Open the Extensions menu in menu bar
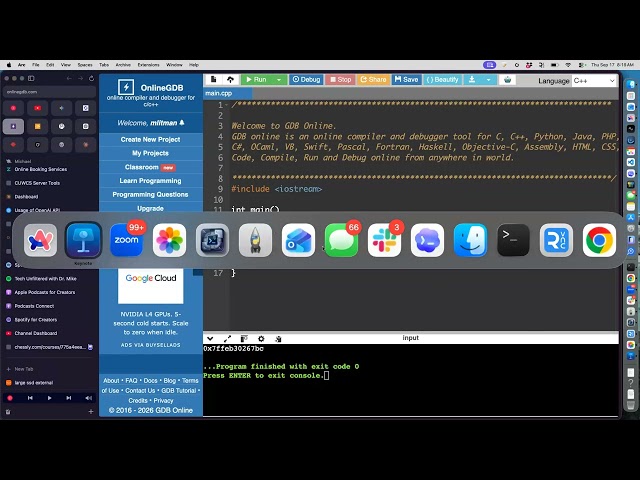This screenshot has height=480, width=640. pos(148,65)
